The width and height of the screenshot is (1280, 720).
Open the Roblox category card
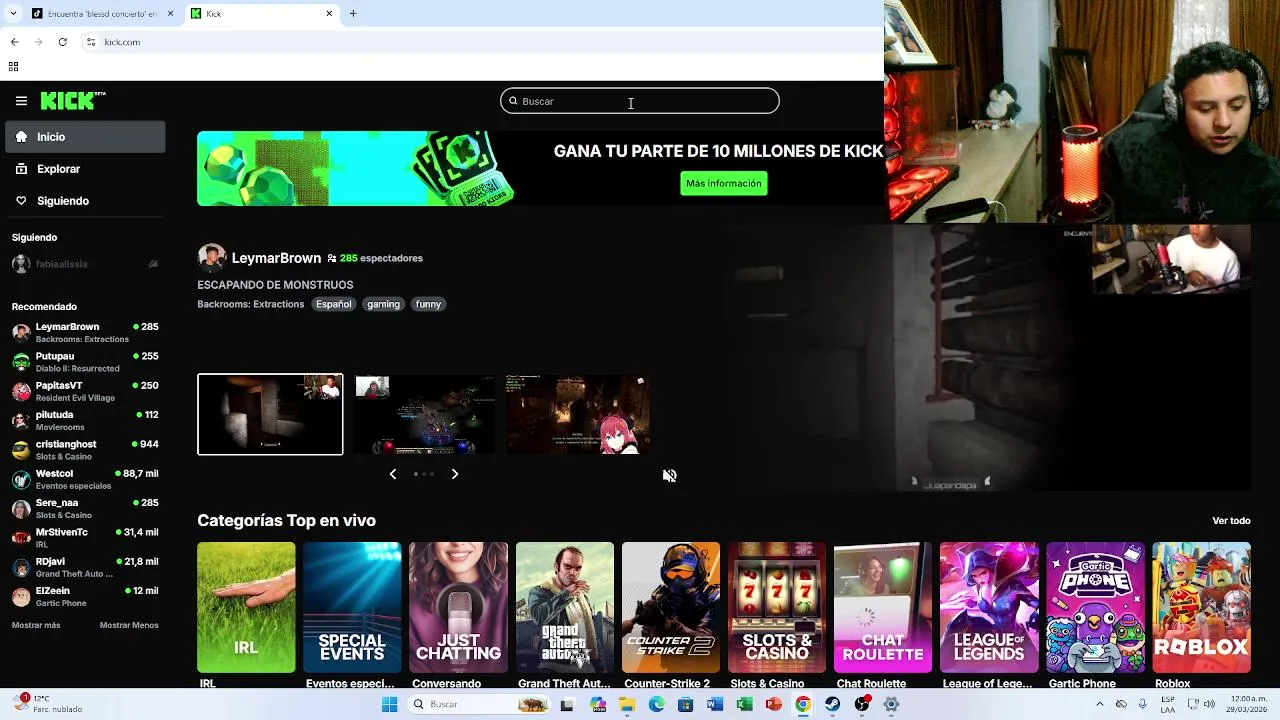pos(1202,607)
